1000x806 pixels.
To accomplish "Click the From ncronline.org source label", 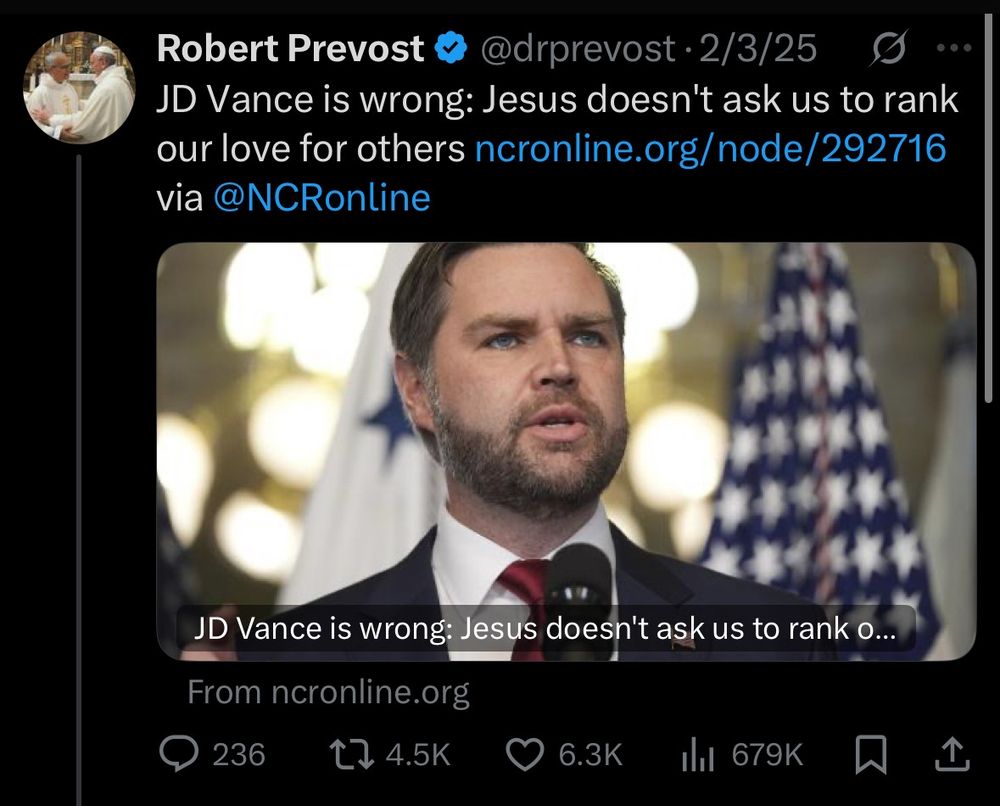I will coord(328,692).
